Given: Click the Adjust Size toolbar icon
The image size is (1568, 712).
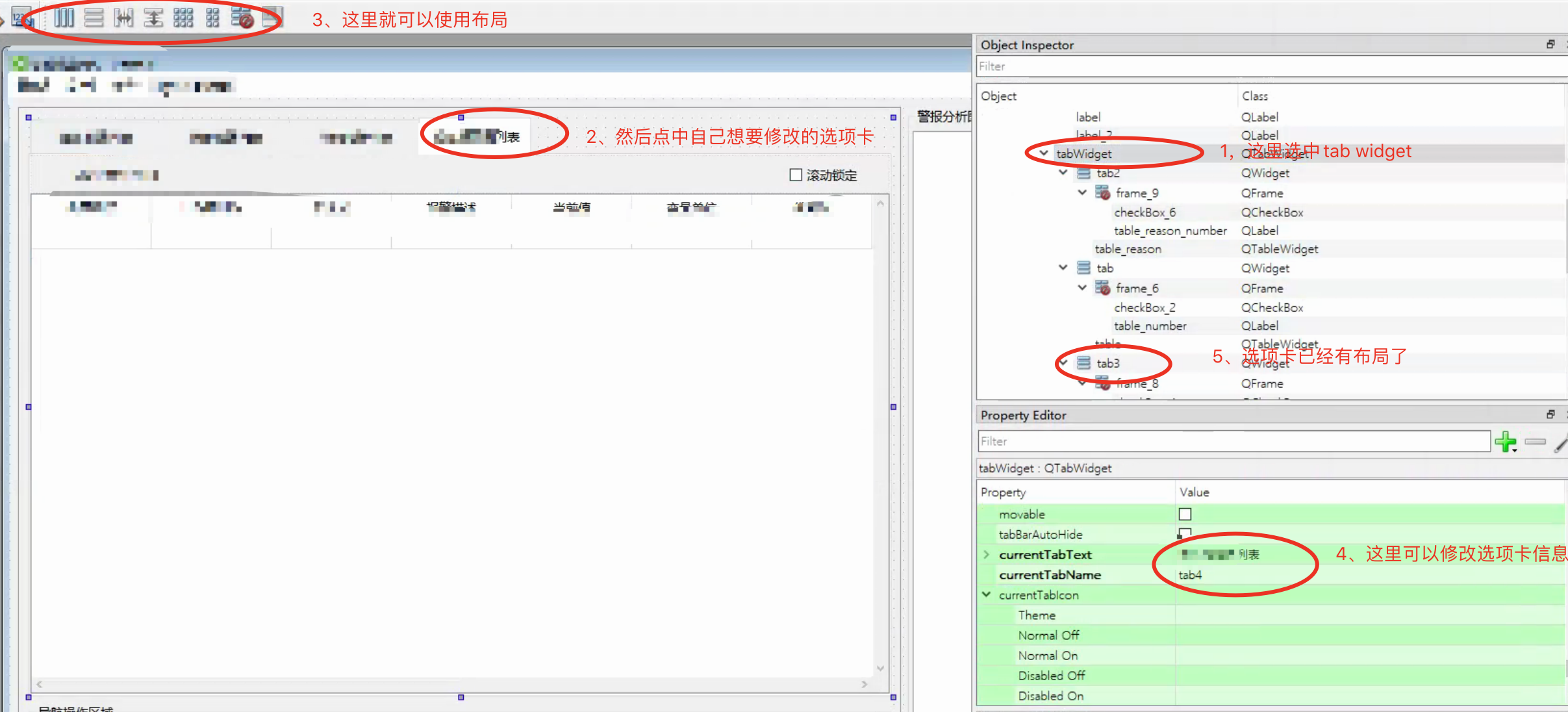Looking at the screenshot, I should tap(272, 18).
